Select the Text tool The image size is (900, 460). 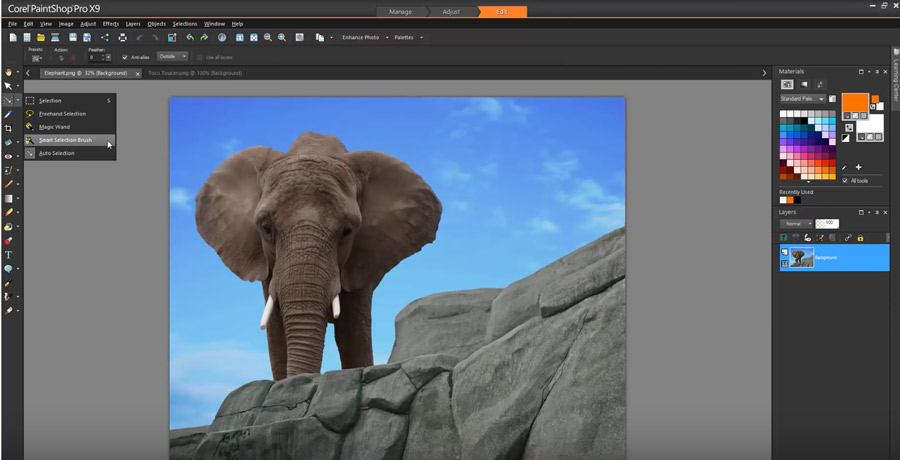coord(8,255)
